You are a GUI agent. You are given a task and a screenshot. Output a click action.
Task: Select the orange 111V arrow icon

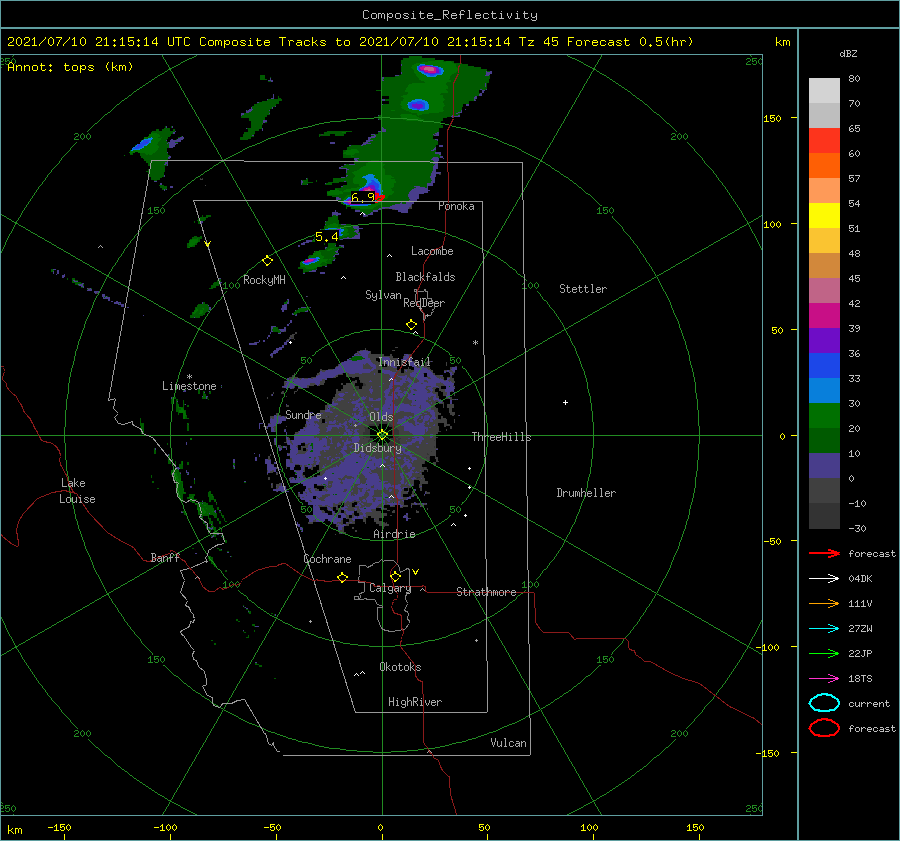click(824, 603)
